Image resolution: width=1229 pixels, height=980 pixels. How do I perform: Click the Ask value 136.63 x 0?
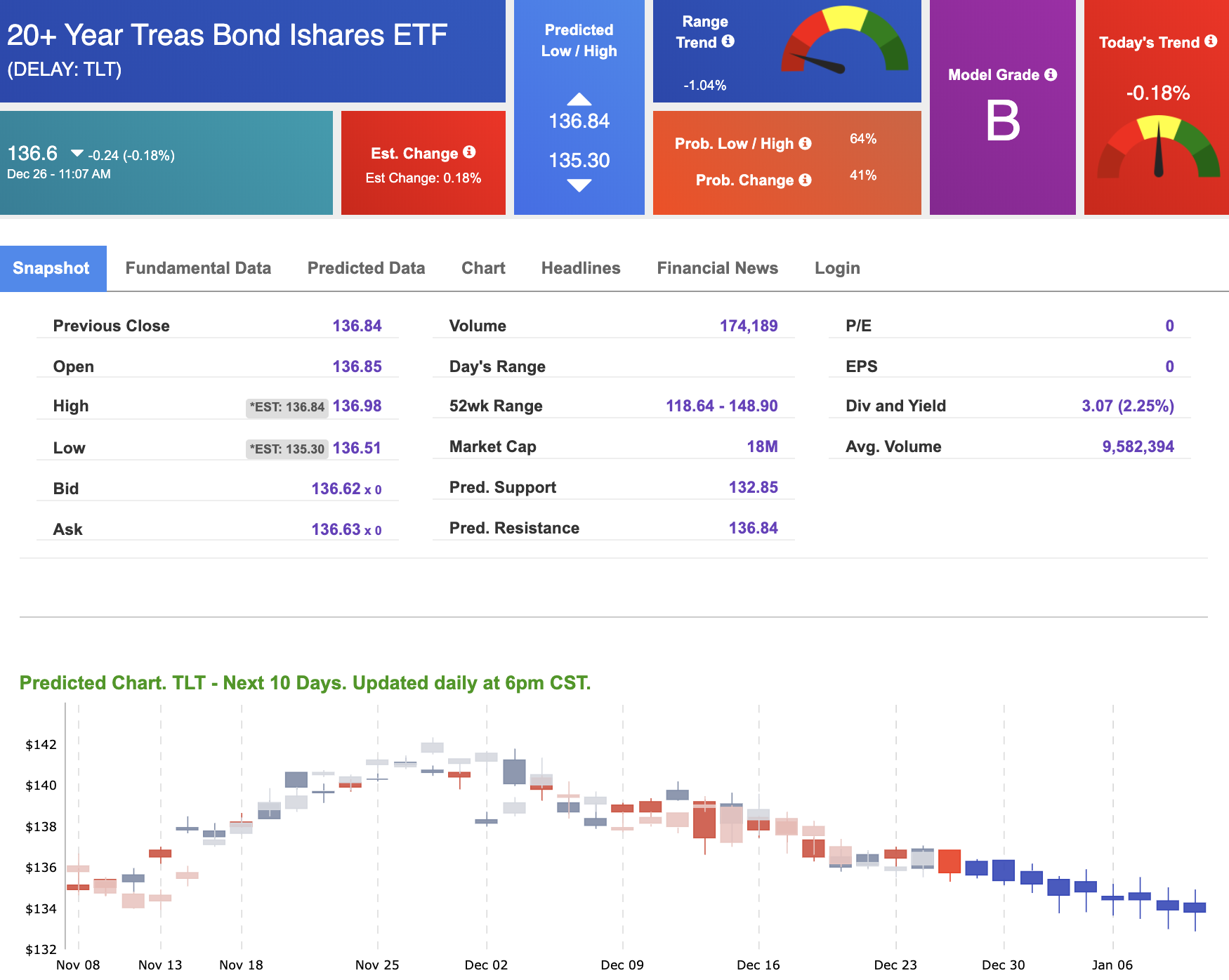pos(346,529)
